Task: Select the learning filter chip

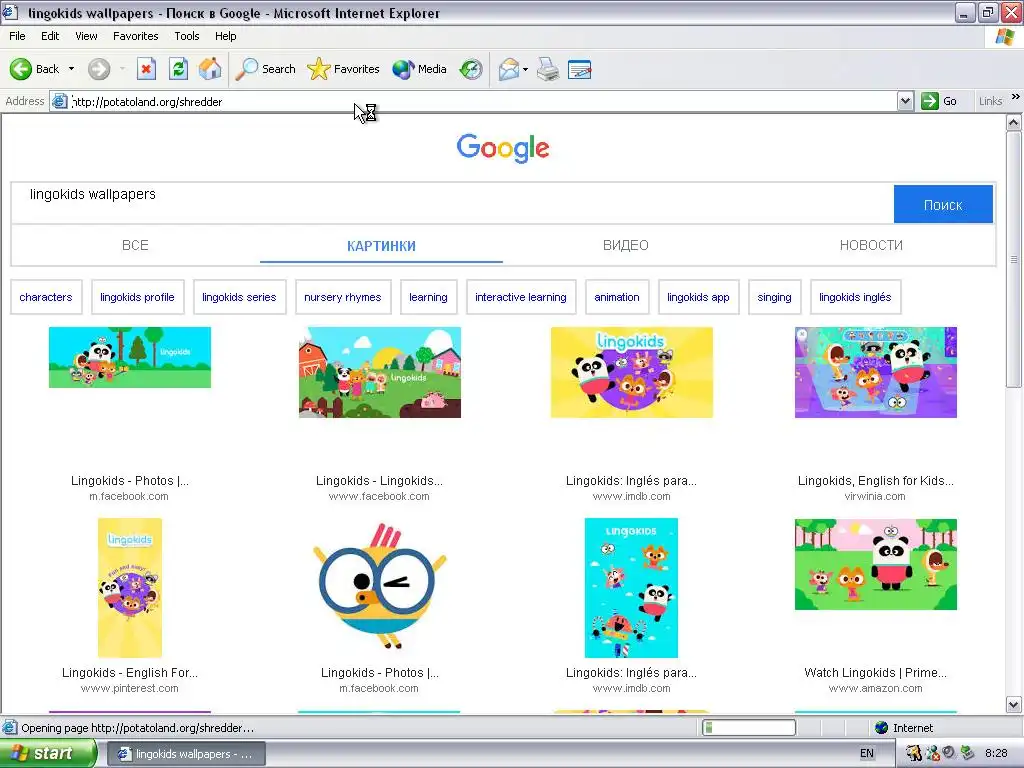Action: point(428,297)
